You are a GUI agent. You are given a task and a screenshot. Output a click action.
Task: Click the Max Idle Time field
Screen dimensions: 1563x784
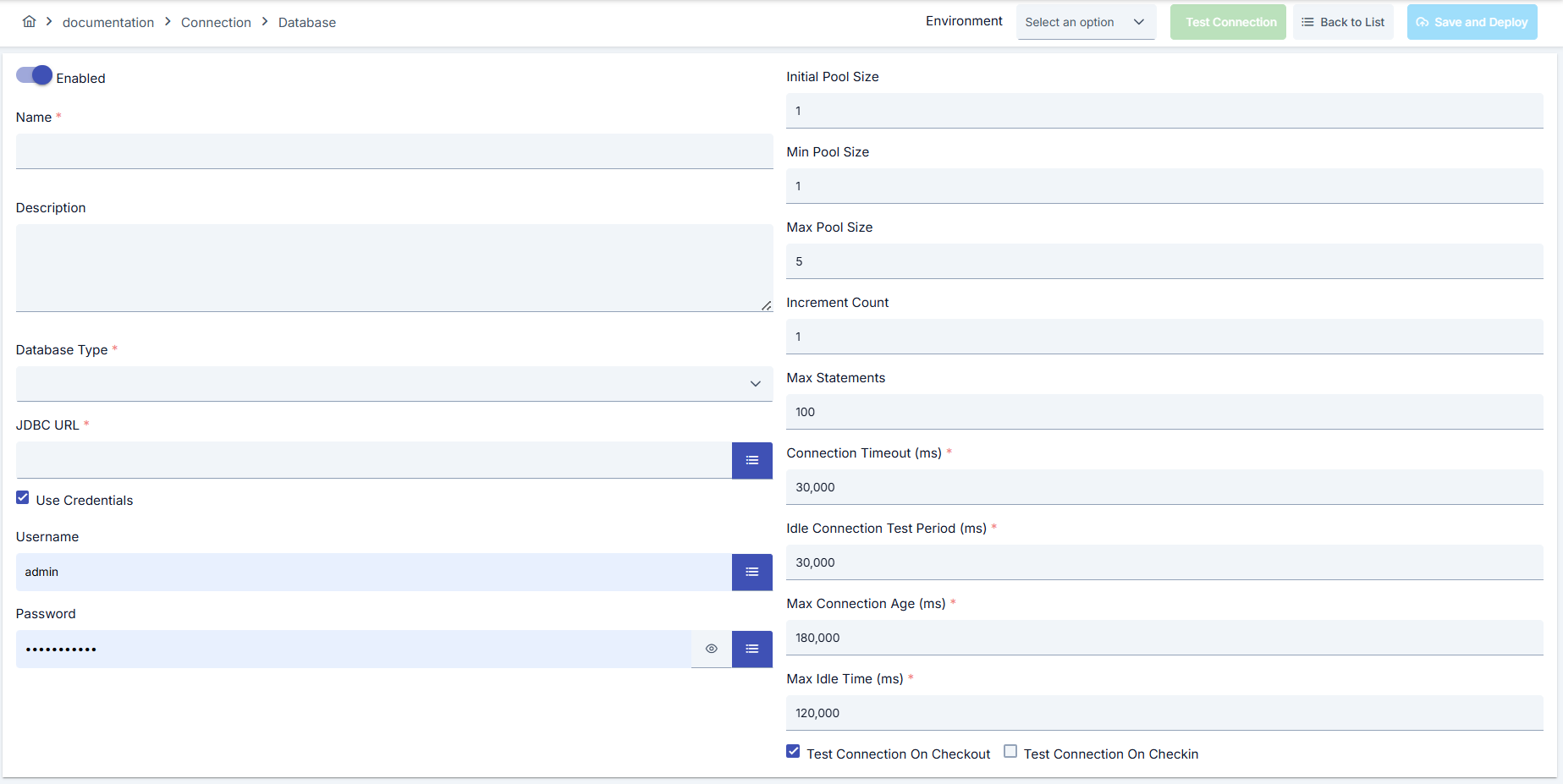pos(1164,713)
